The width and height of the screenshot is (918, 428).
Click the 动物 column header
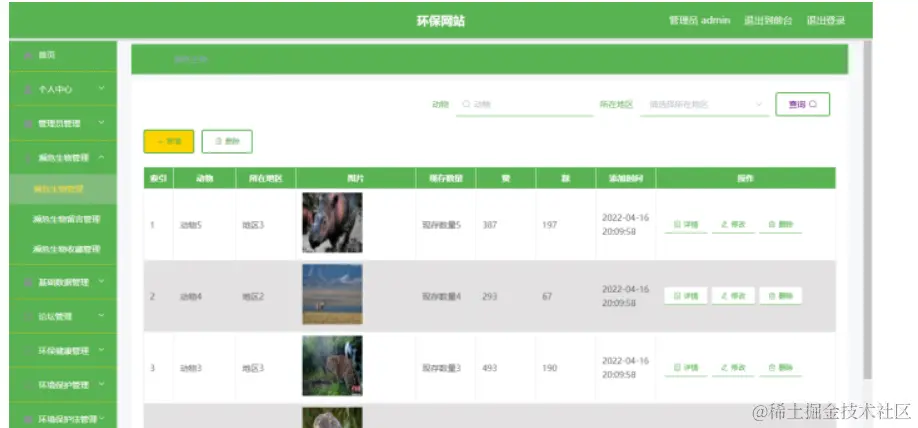[x=204, y=179]
